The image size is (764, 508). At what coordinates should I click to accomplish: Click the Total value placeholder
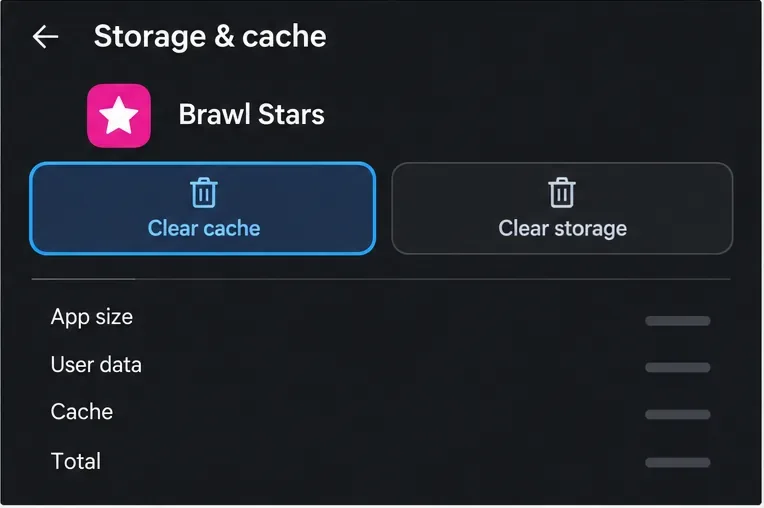click(677, 462)
